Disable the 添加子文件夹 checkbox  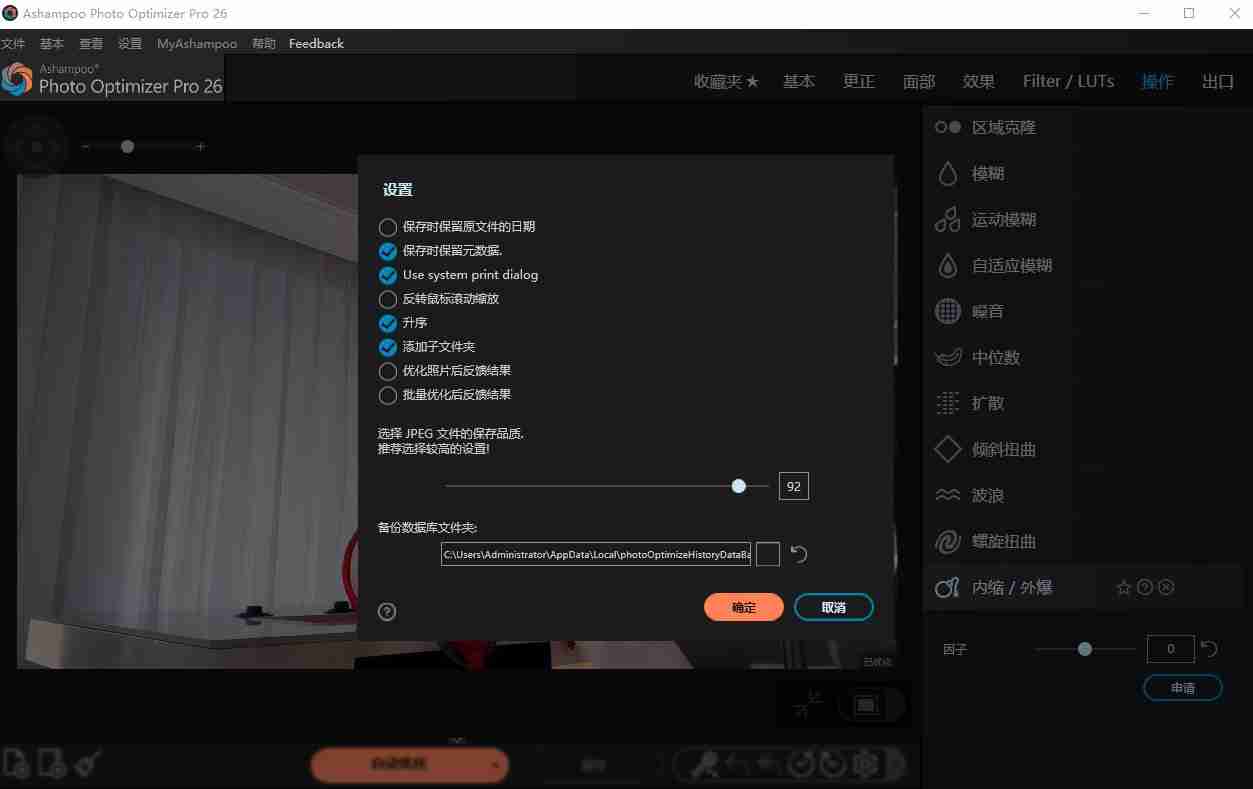388,347
